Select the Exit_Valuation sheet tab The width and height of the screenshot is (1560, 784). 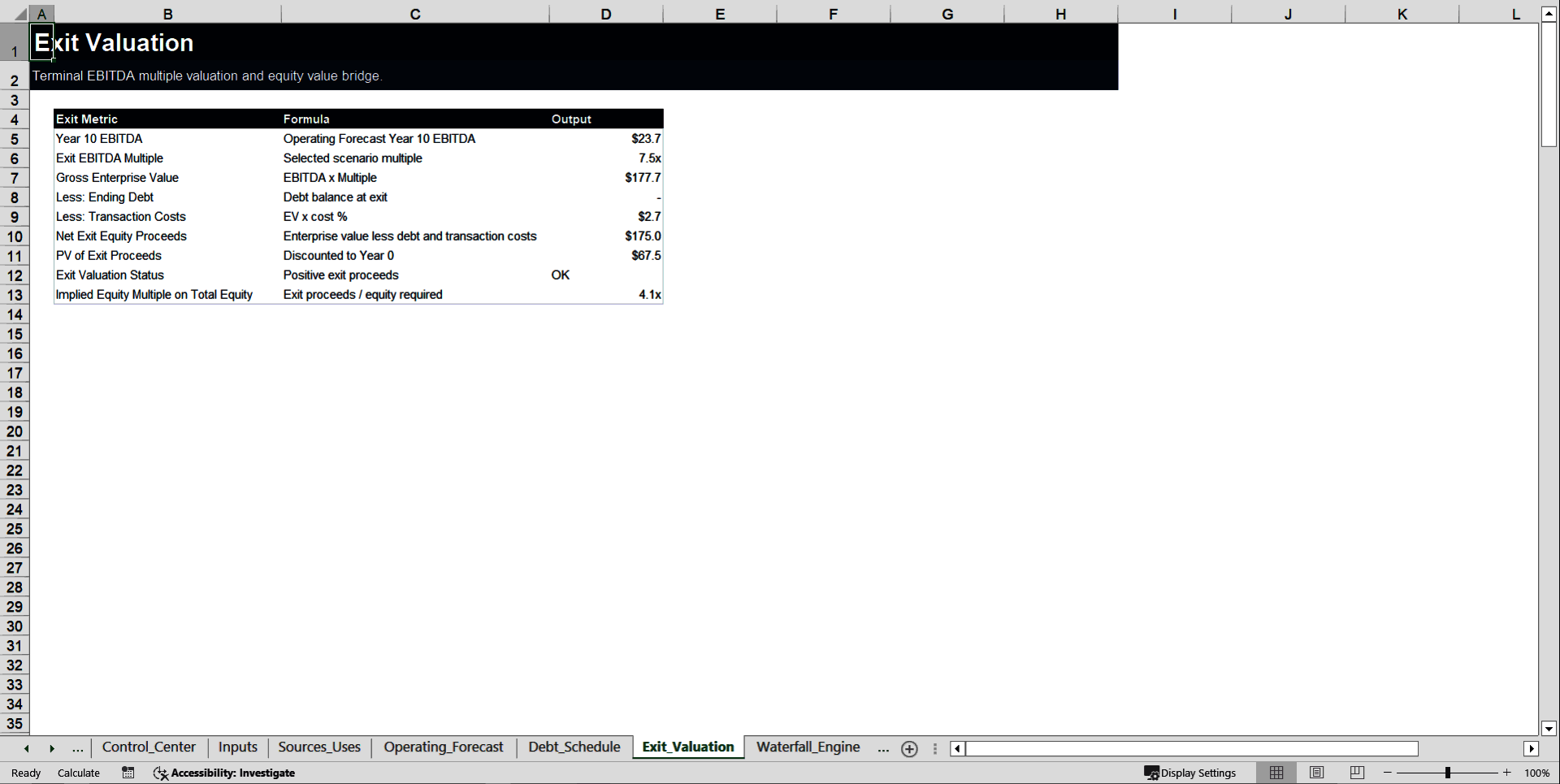pos(688,747)
